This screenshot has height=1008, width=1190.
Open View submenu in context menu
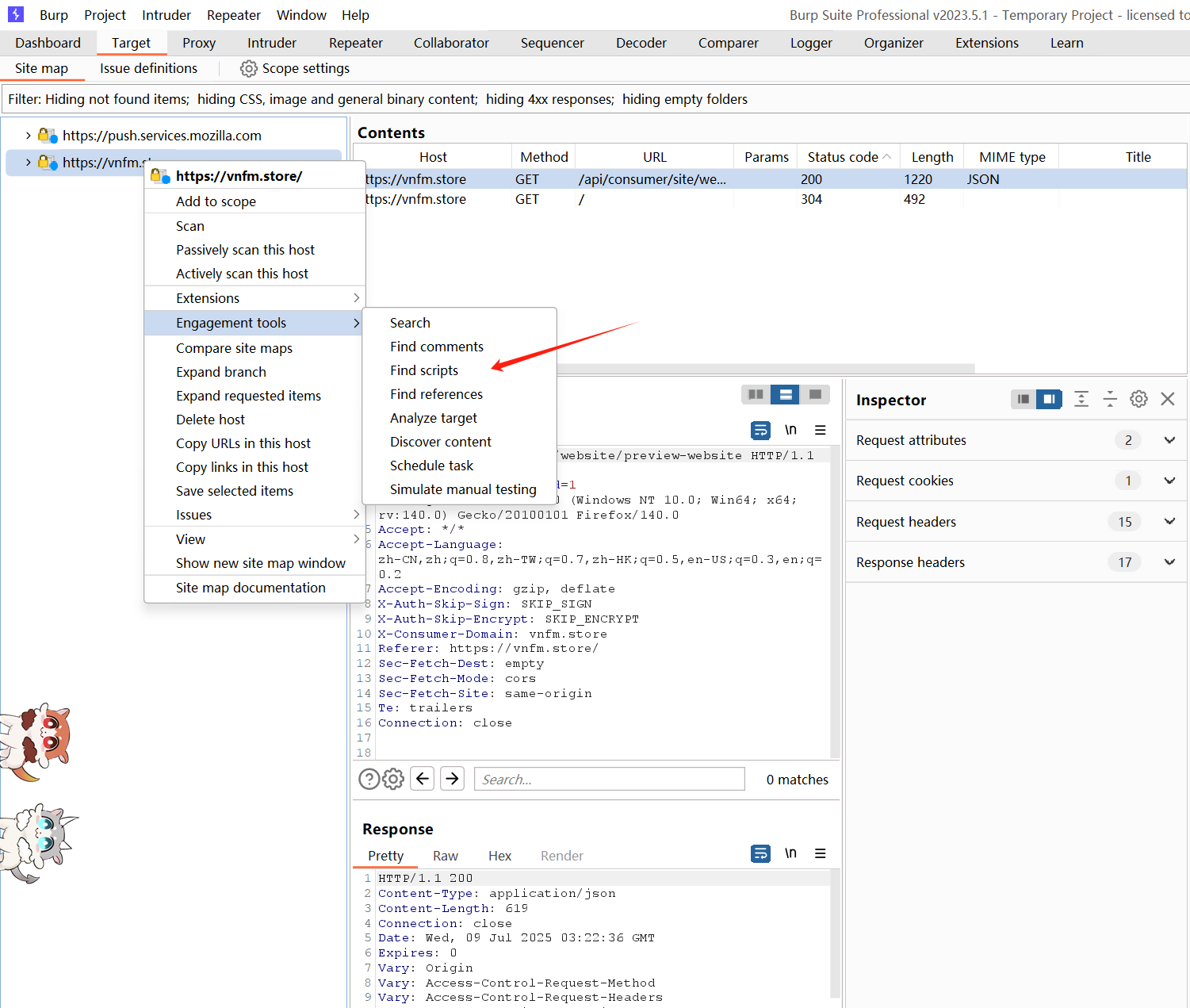[x=254, y=539]
